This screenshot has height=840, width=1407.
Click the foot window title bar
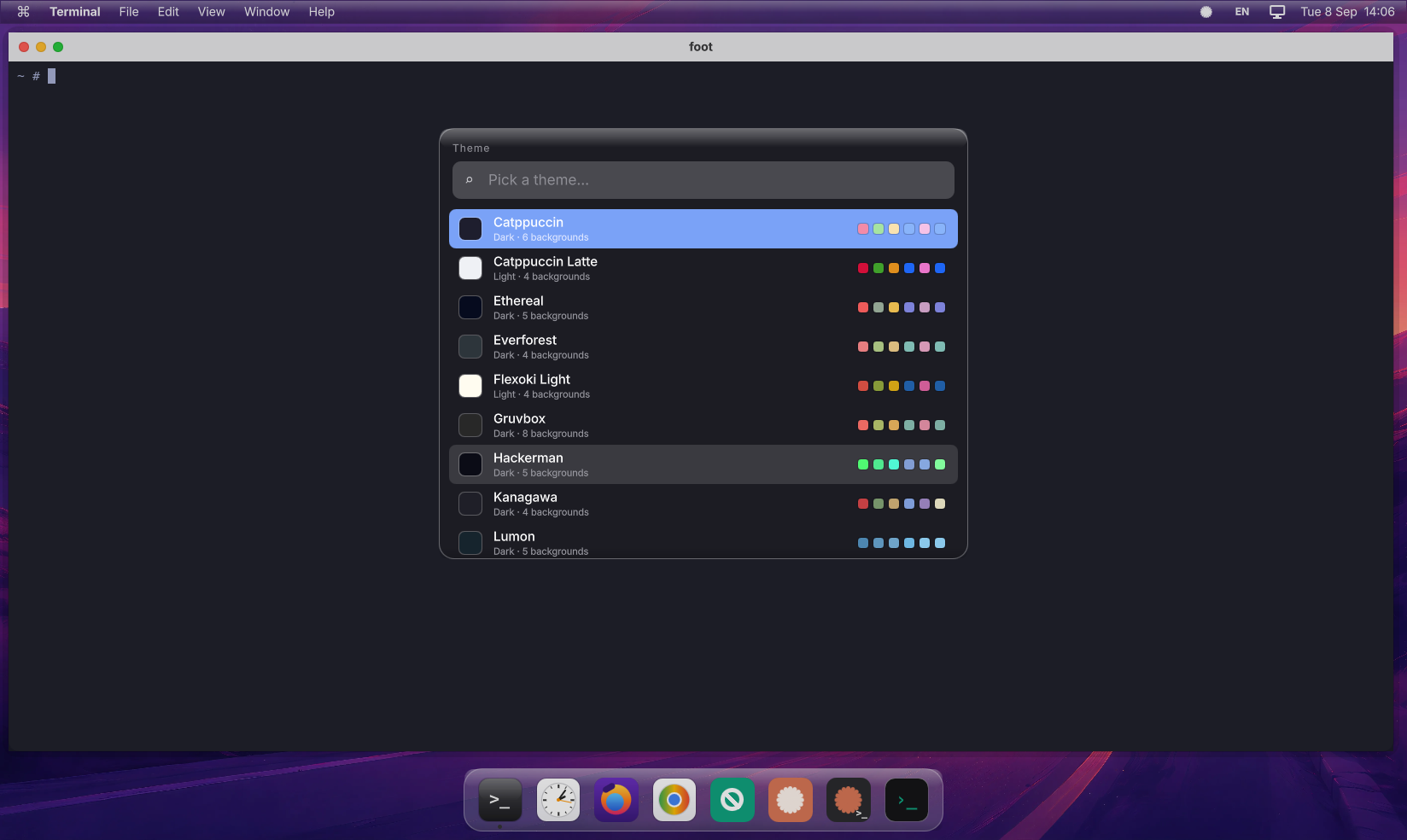pos(701,47)
